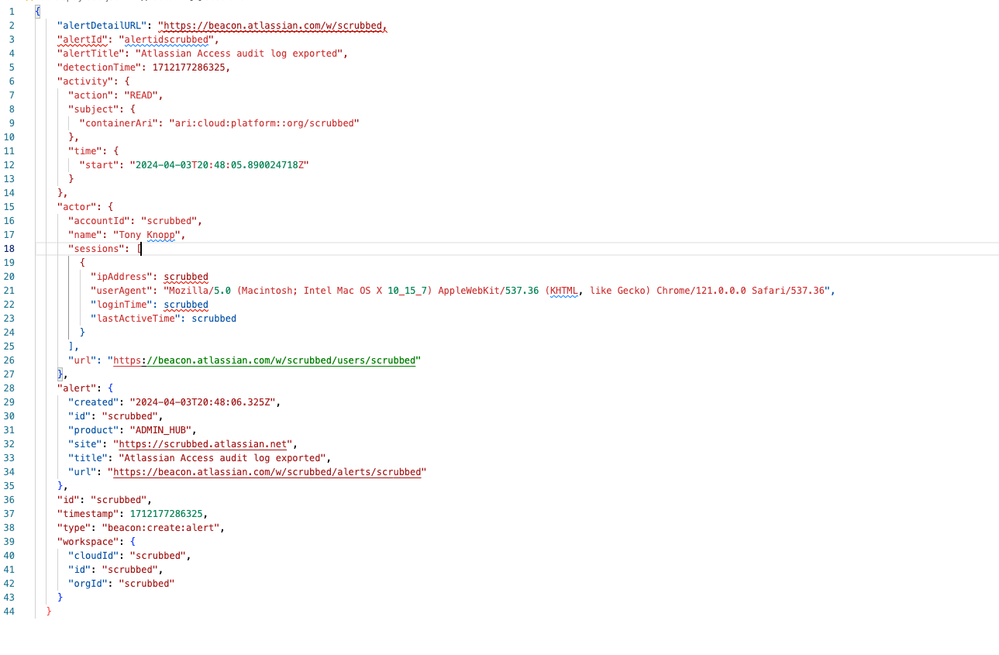This screenshot has height=655, width=999.
Task: Click line number 44 in the gutter
Action: coord(9,612)
